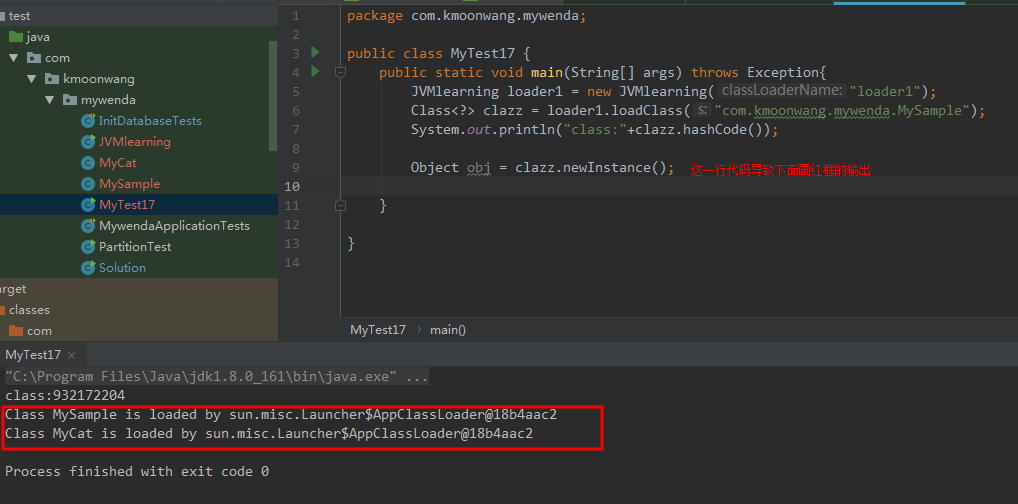Click the Solution class icon
Screen dimensions: 1018x504
point(88,268)
